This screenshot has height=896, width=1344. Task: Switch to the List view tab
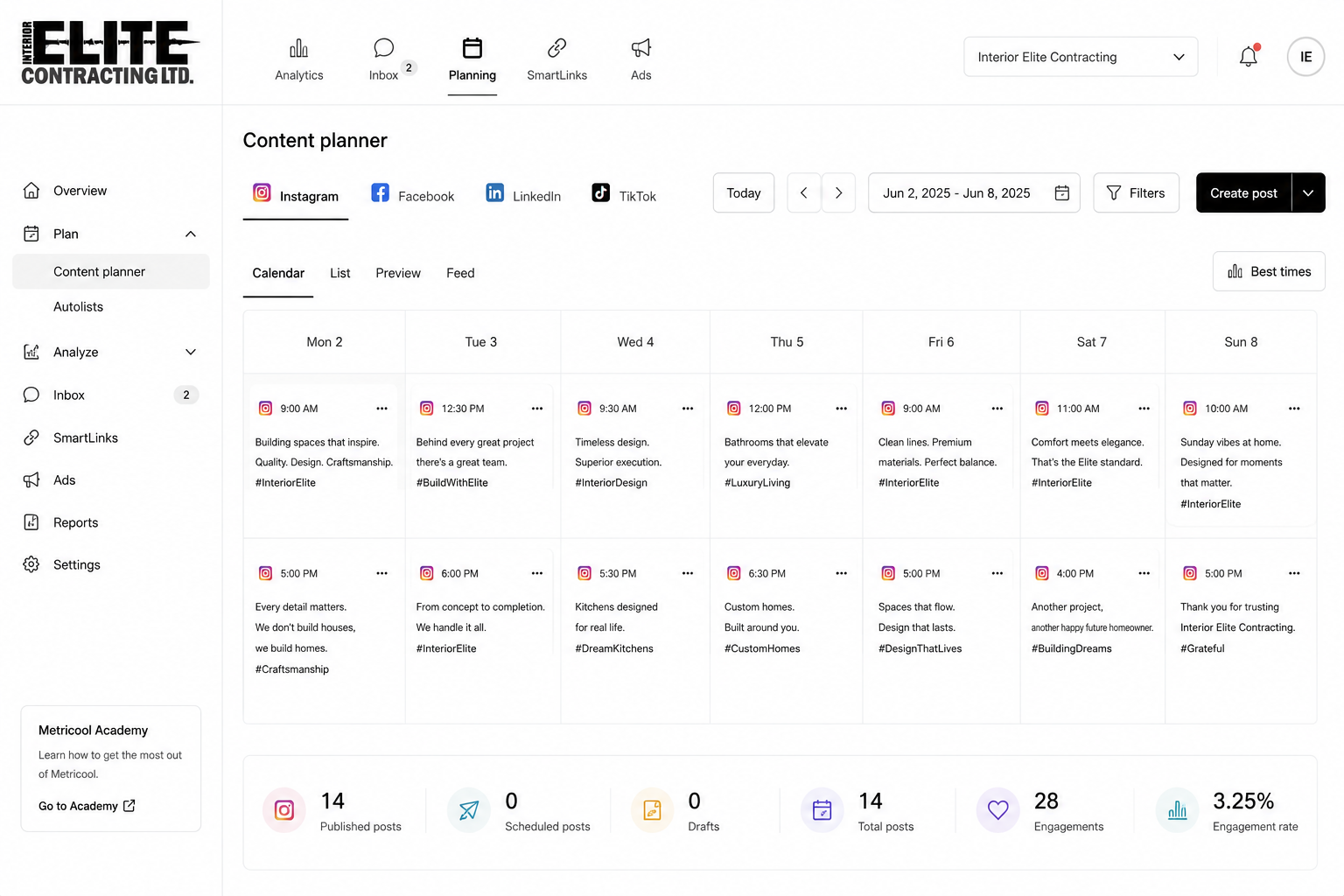click(x=340, y=273)
